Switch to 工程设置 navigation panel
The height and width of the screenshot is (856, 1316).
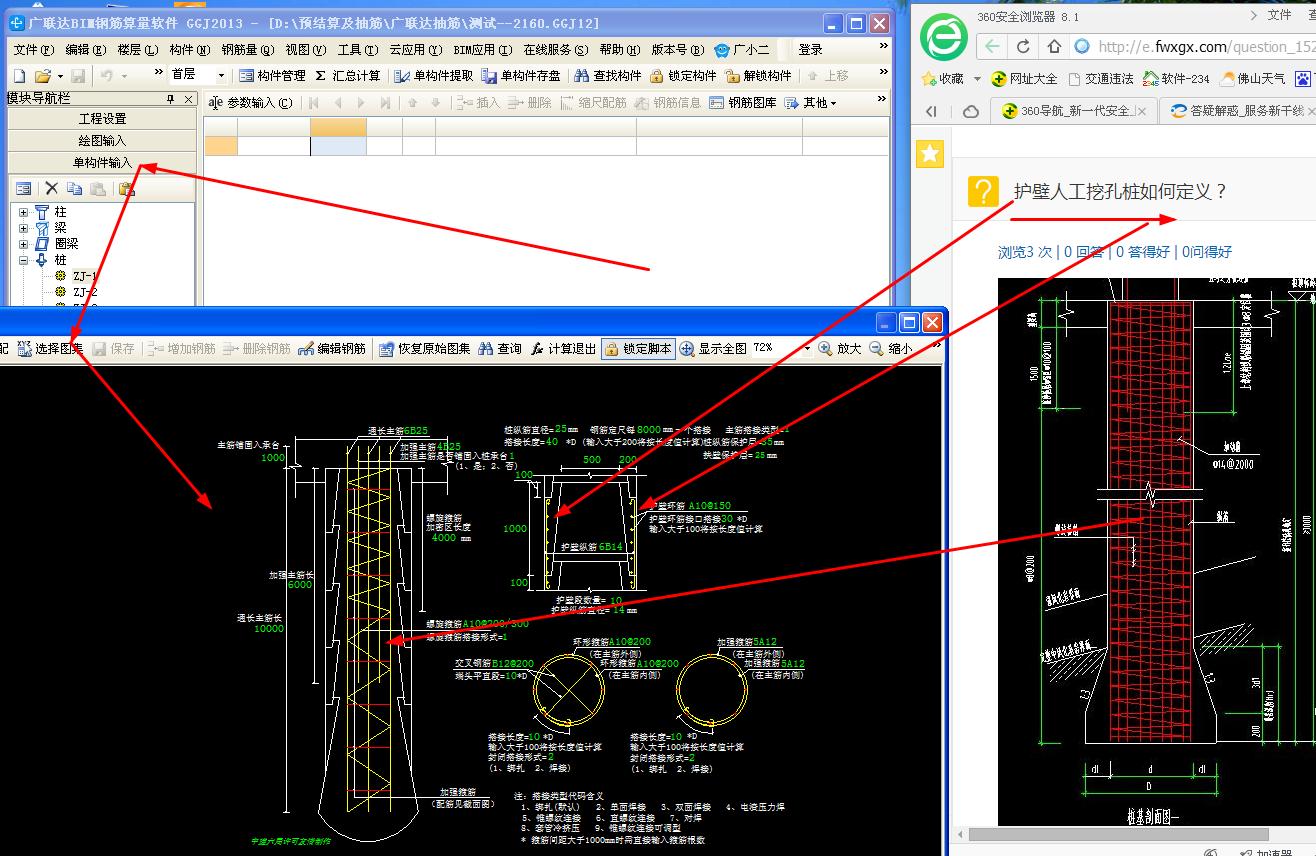(102, 119)
